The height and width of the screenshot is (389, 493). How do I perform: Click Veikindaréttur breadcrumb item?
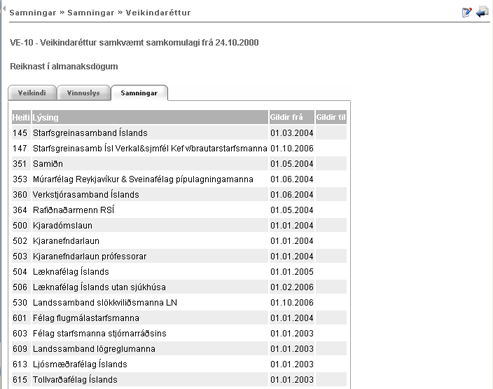tap(158, 13)
